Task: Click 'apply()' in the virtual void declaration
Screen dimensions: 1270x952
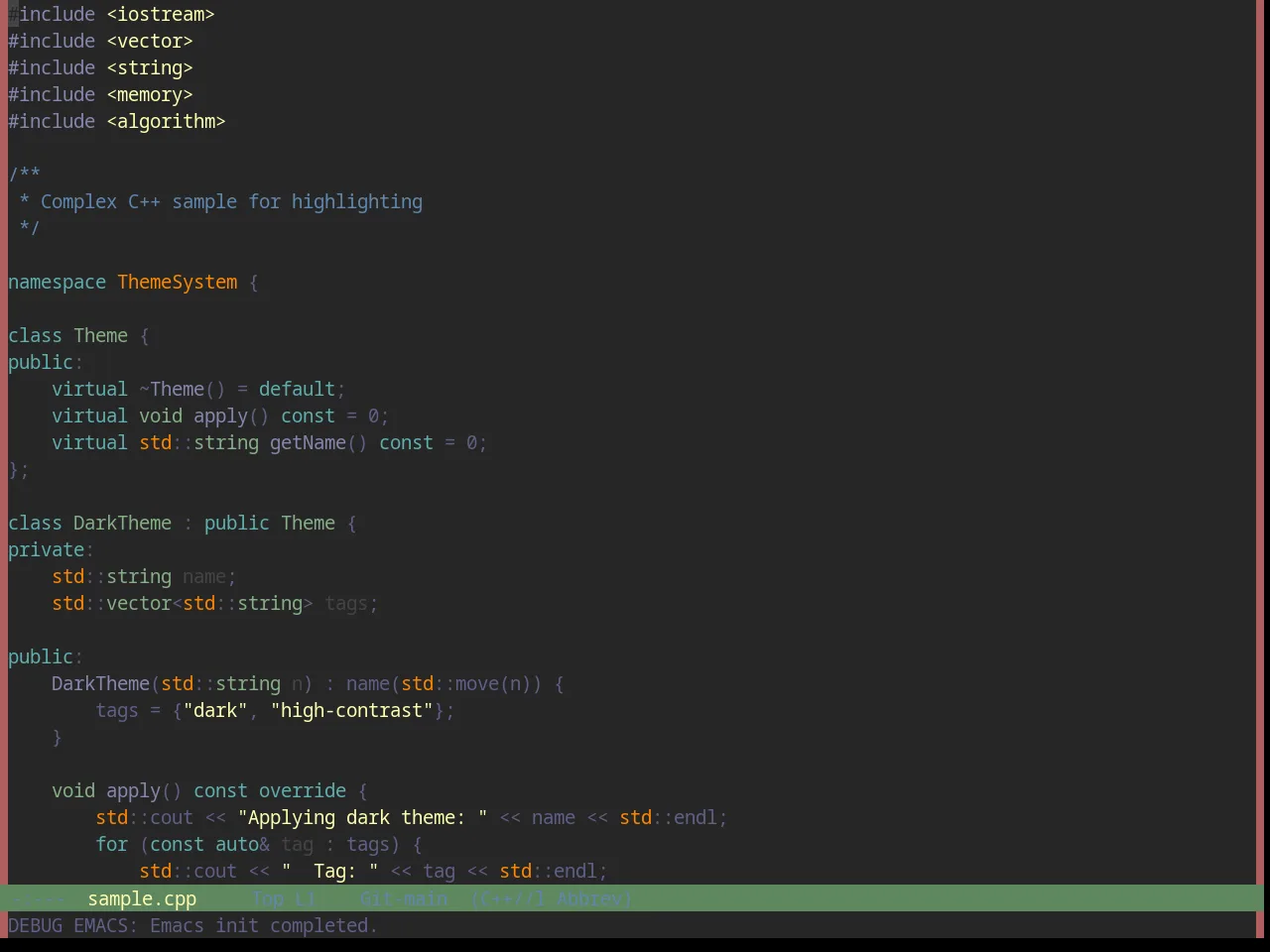Action: click(x=231, y=416)
